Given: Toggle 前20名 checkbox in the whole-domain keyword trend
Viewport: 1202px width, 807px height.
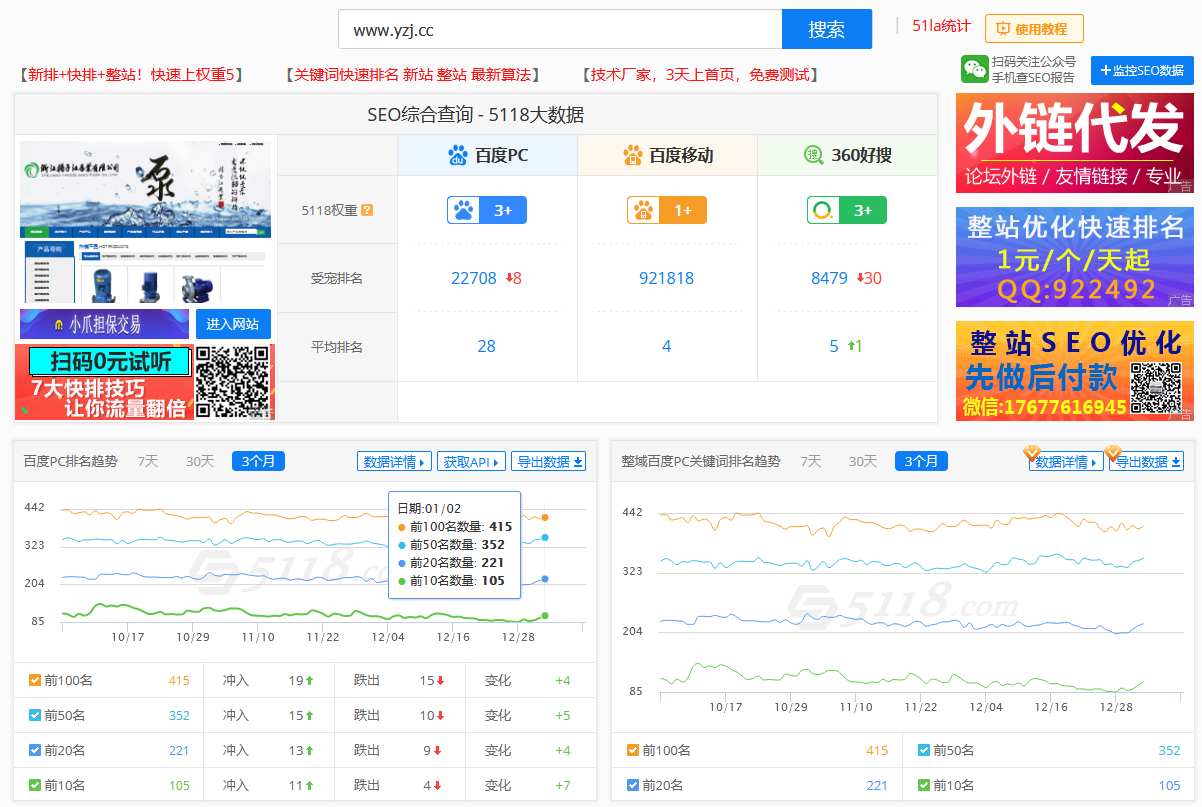Looking at the screenshot, I should [x=633, y=785].
